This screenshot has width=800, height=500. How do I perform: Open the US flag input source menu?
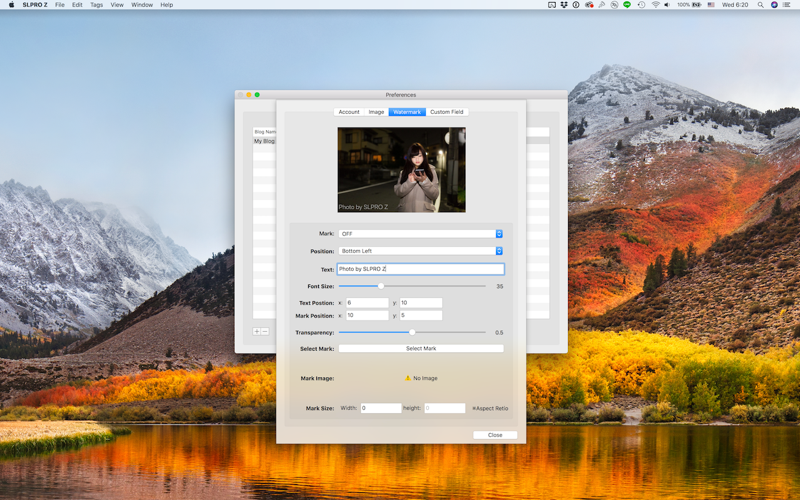pyautogui.click(x=711, y=5)
